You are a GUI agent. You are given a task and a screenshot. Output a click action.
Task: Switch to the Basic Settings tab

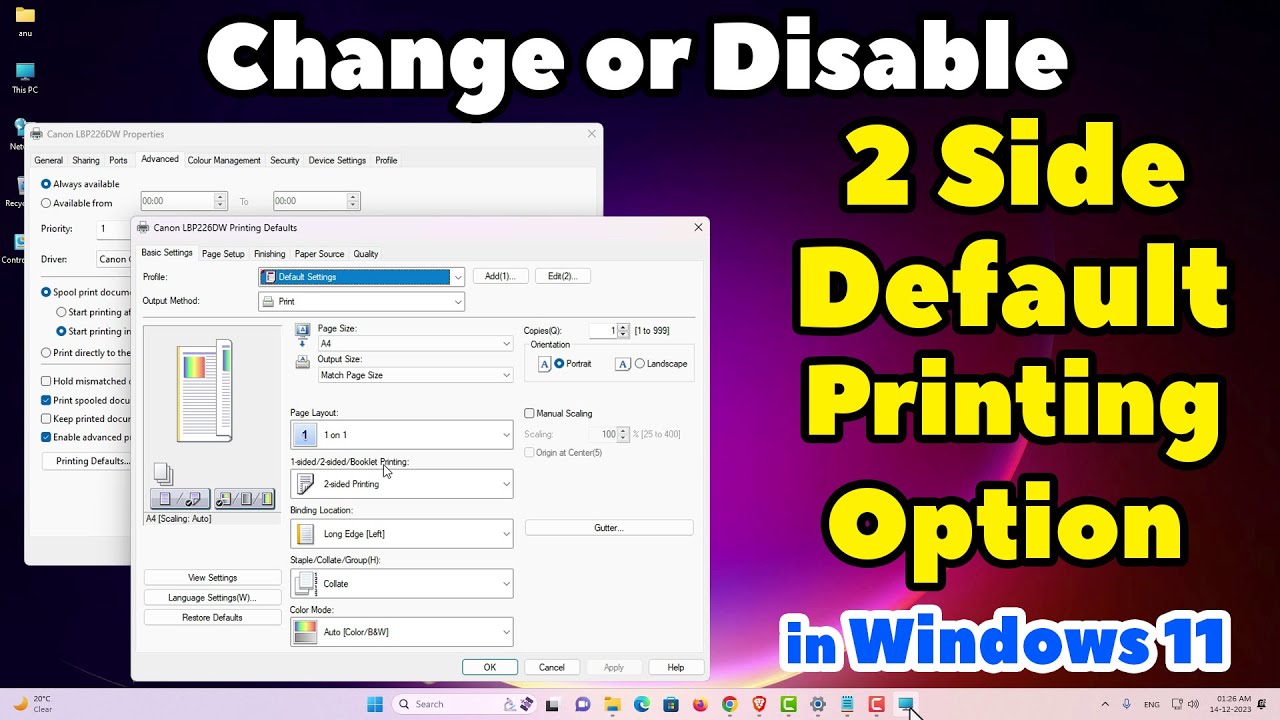coord(167,253)
